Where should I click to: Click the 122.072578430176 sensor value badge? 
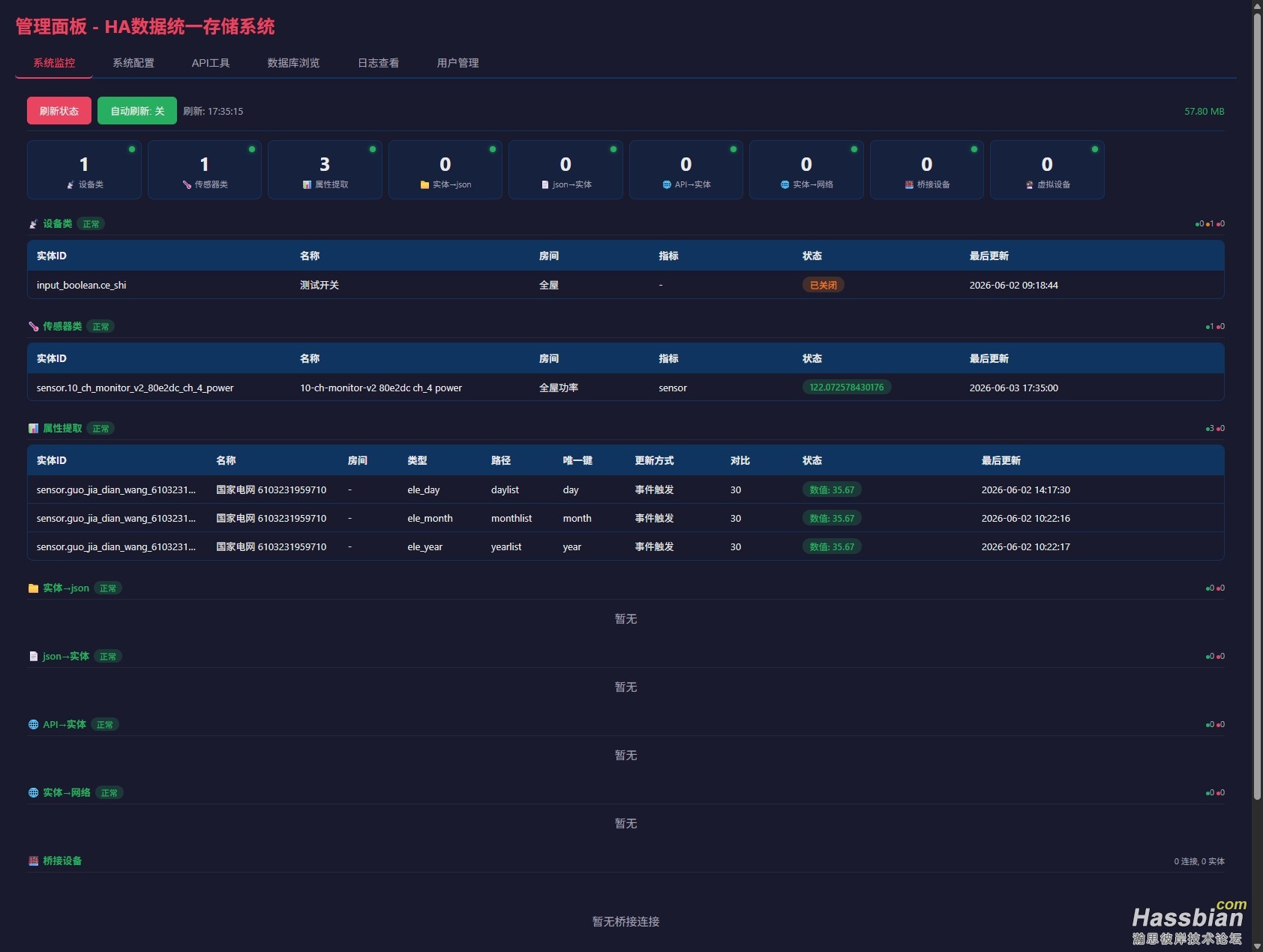[847, 388]
